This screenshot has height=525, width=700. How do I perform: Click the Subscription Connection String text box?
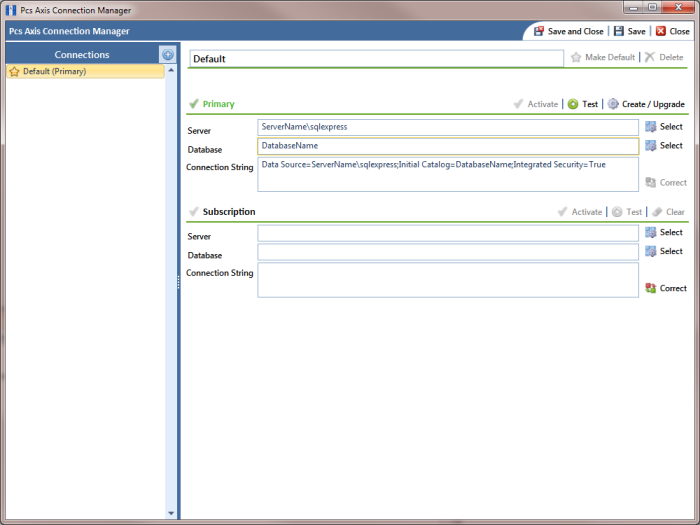448,280
